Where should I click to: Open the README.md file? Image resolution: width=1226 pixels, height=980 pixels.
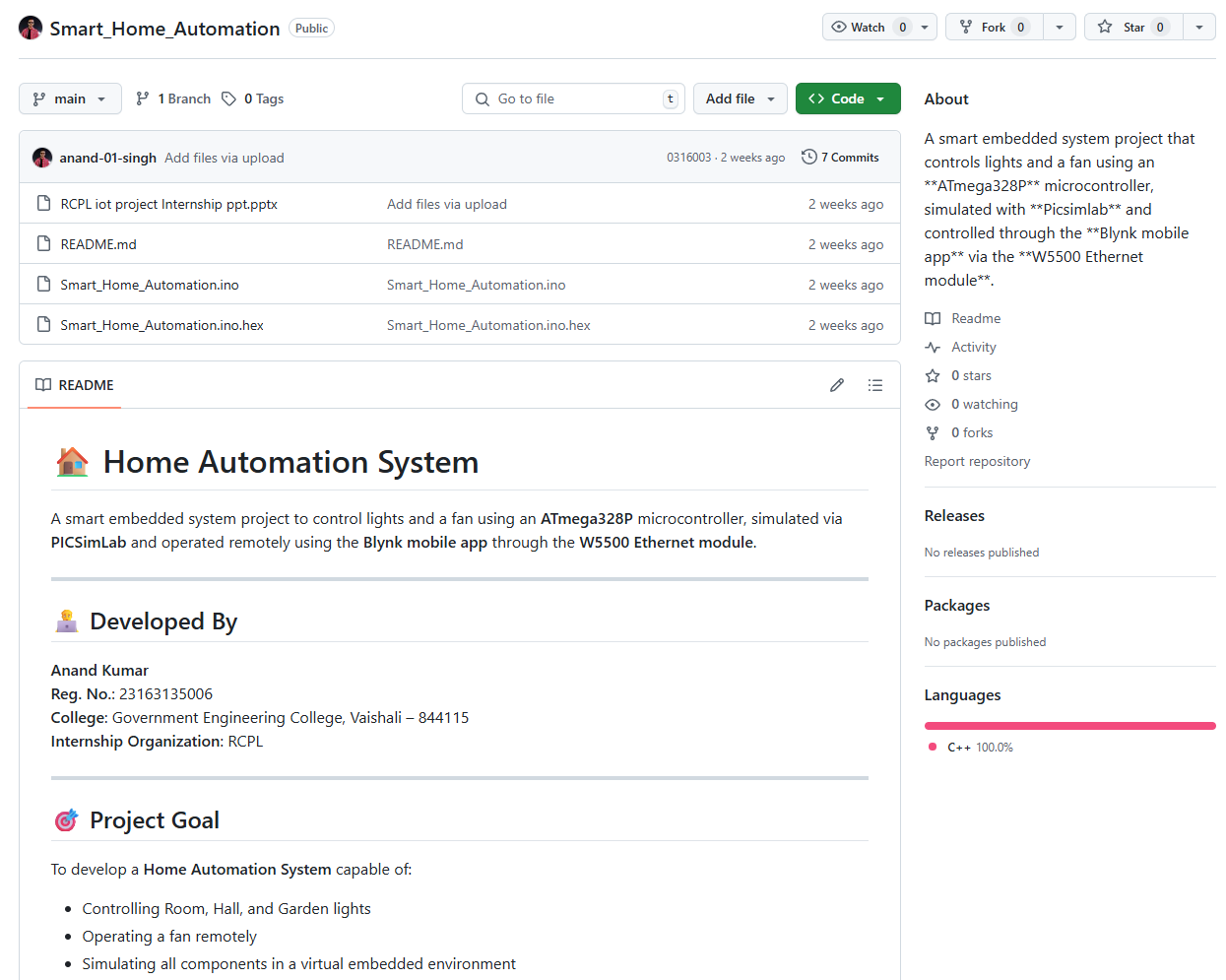coord(98,244)
